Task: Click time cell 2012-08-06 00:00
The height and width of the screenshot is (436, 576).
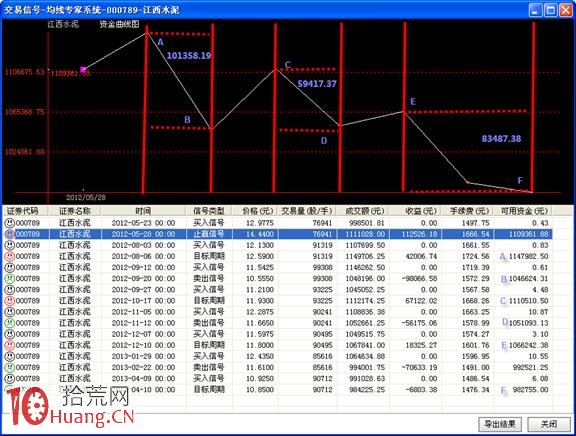Action: pyautogui.click(x=143, y=256)
